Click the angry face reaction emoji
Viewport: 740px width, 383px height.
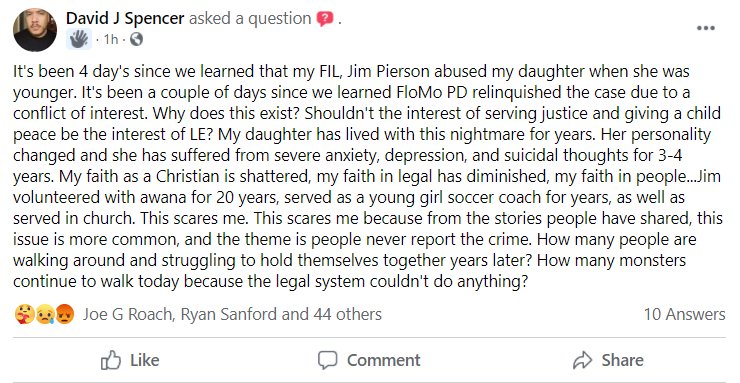pyautogui.click(x=65, y=314)
